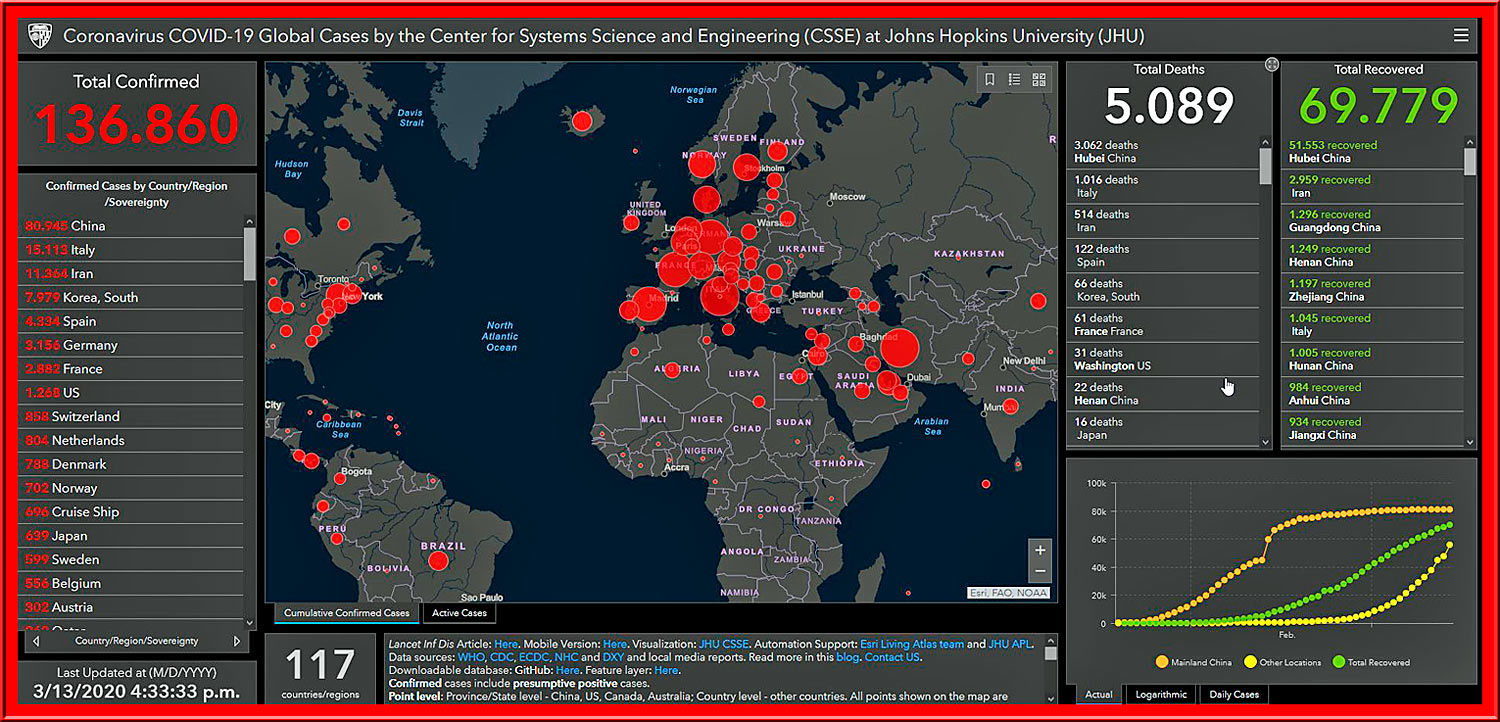The height and width of the screenshot is (722, 1500).
Task: Select the "51.553 recovered Hubei China" entry
Action: (1372, 152)
